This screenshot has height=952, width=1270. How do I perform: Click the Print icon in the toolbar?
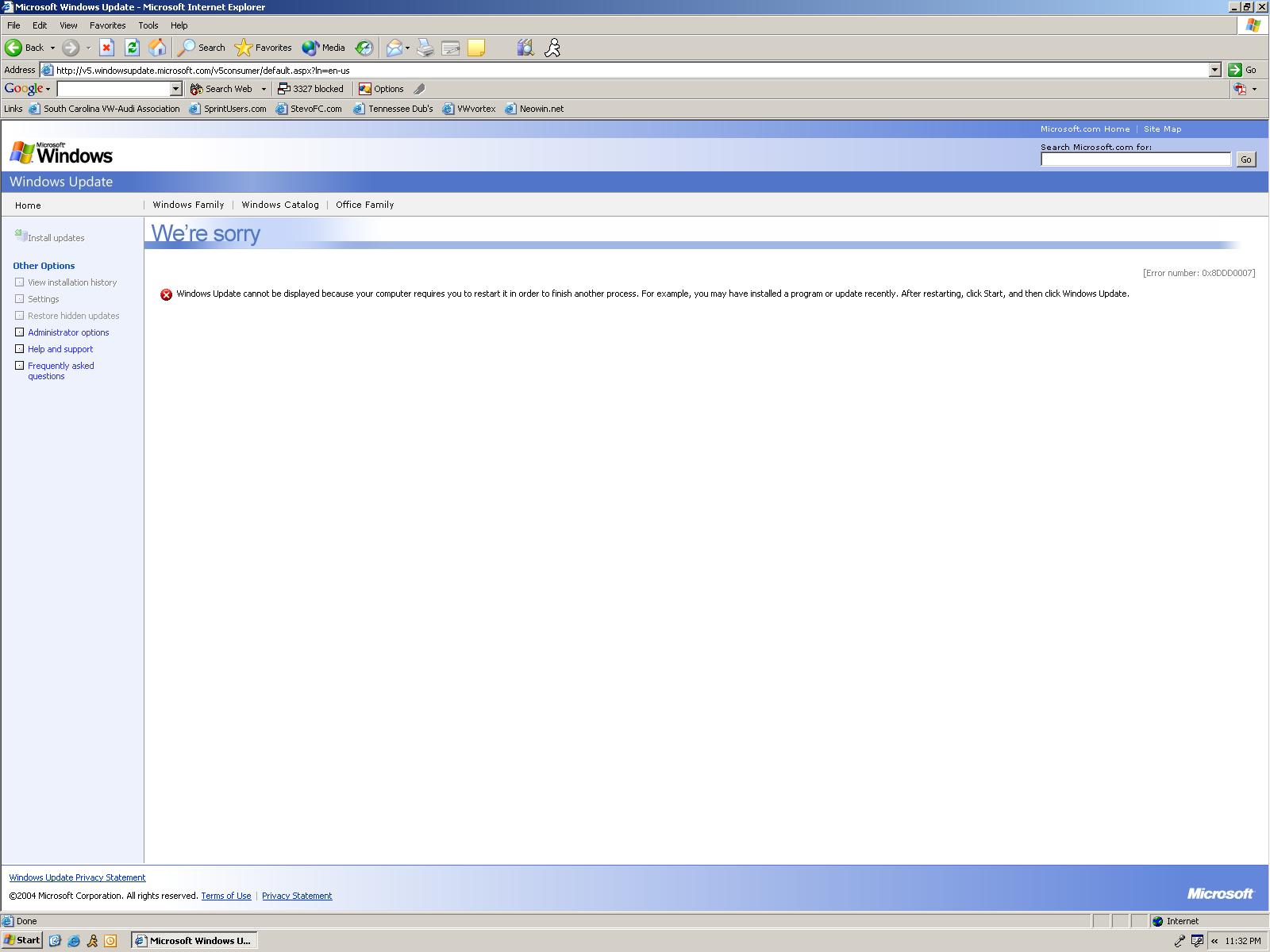pos(425,48)
